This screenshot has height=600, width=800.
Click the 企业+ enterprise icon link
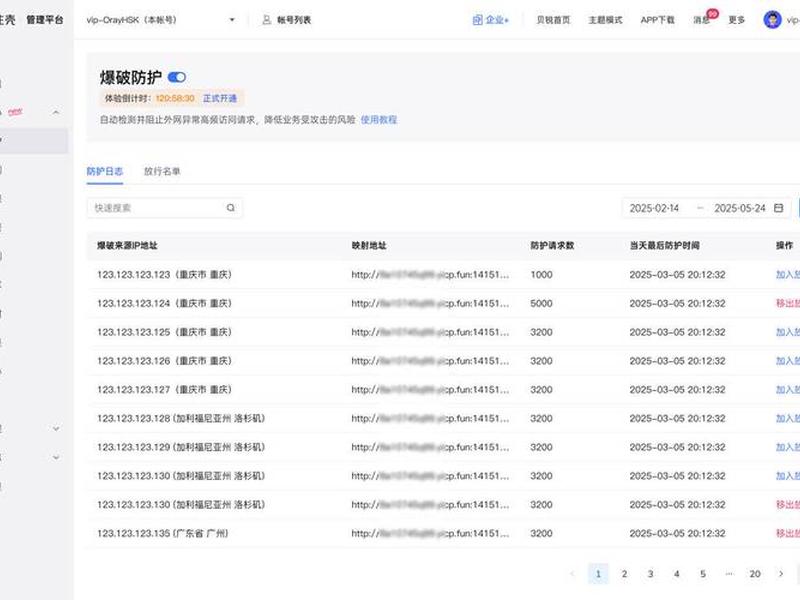point(490,20)
